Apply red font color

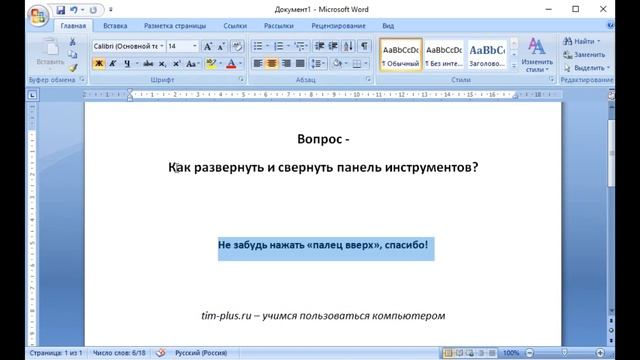coord(231,63)
